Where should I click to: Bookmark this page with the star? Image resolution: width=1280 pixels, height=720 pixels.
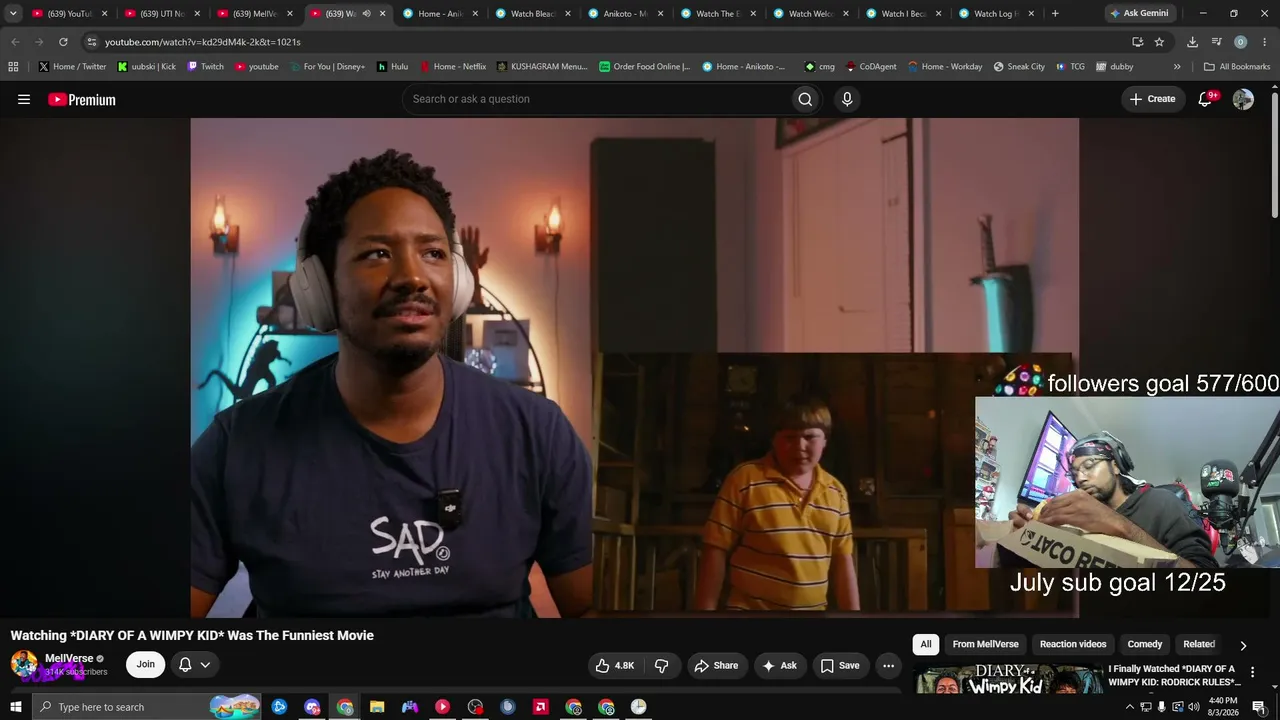click(x=1159, y=42)
